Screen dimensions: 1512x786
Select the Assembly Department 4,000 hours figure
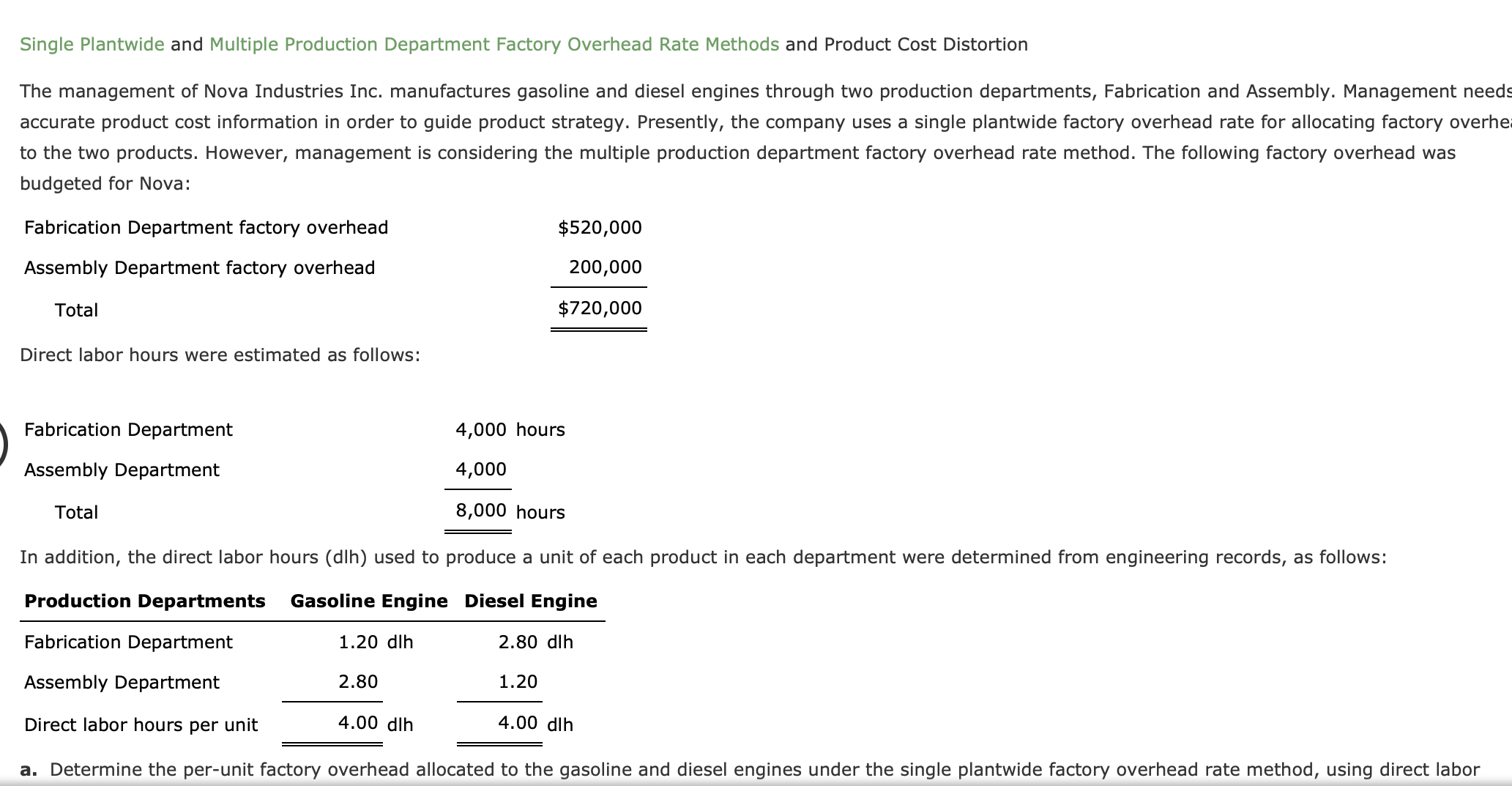pos(480,469)
